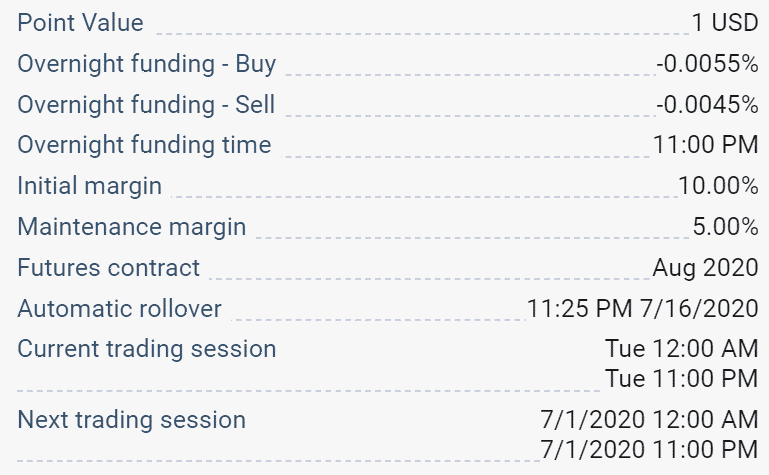Select the 11:25 PM 7/16/2020 rollover value
This screenshot has height=475, width=769.
(642, 309)
